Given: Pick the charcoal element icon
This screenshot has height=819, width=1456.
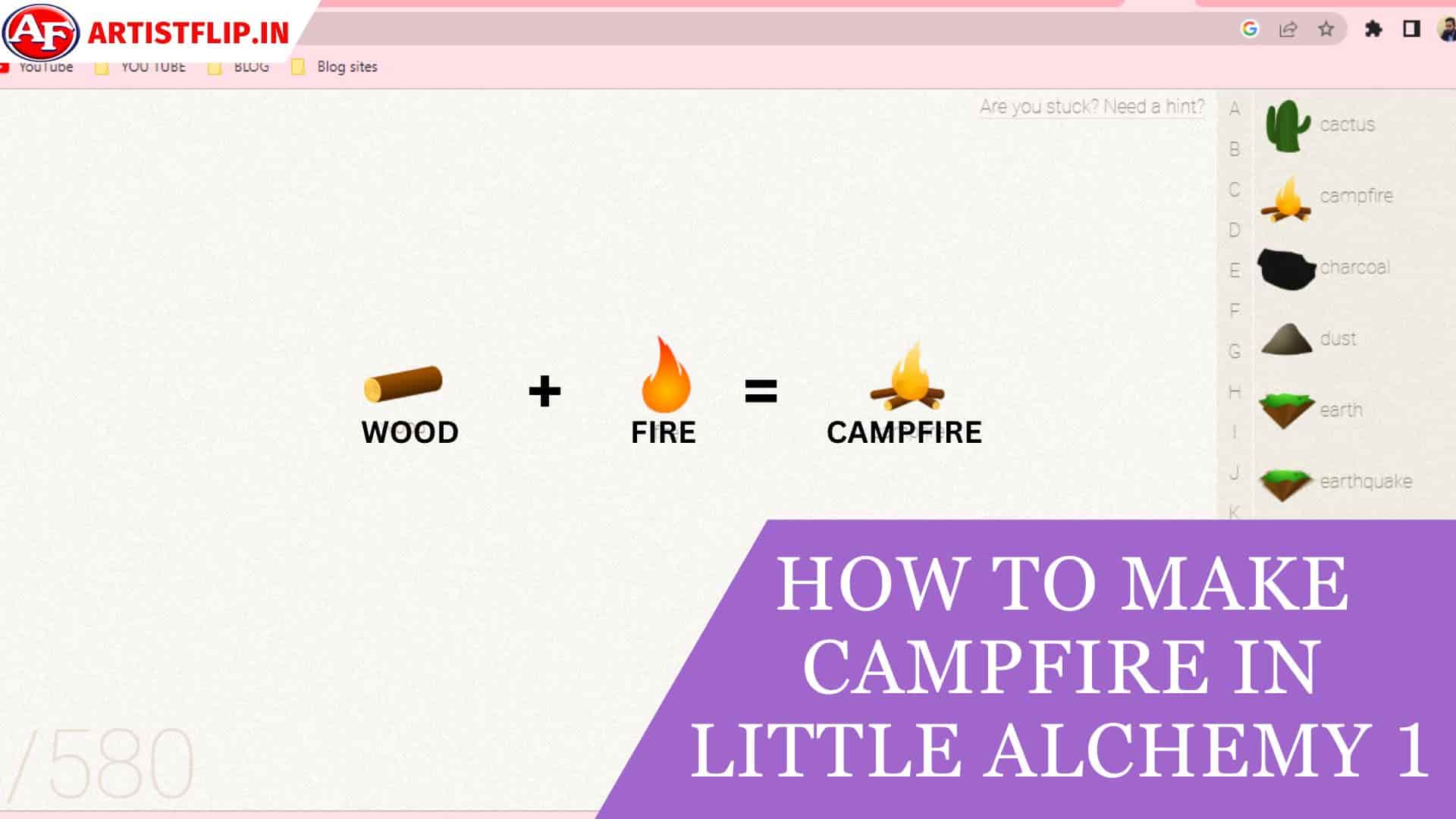Looking at the screenshot, I should click(1286, 268).
